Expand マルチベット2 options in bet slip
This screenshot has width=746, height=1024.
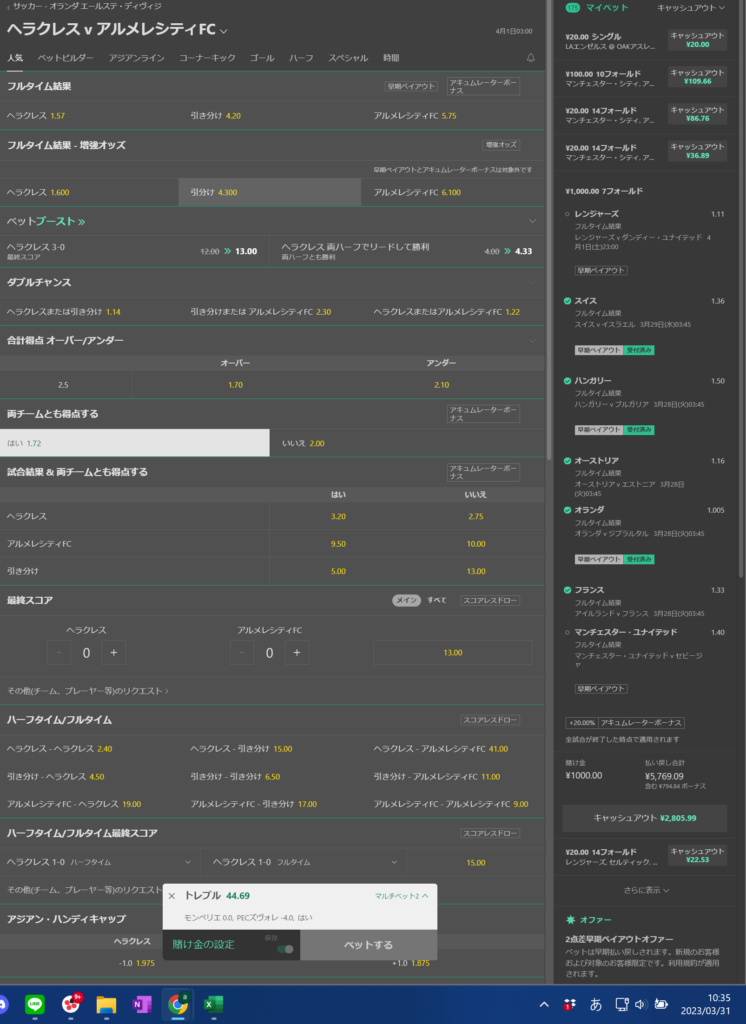pos(402,896)
